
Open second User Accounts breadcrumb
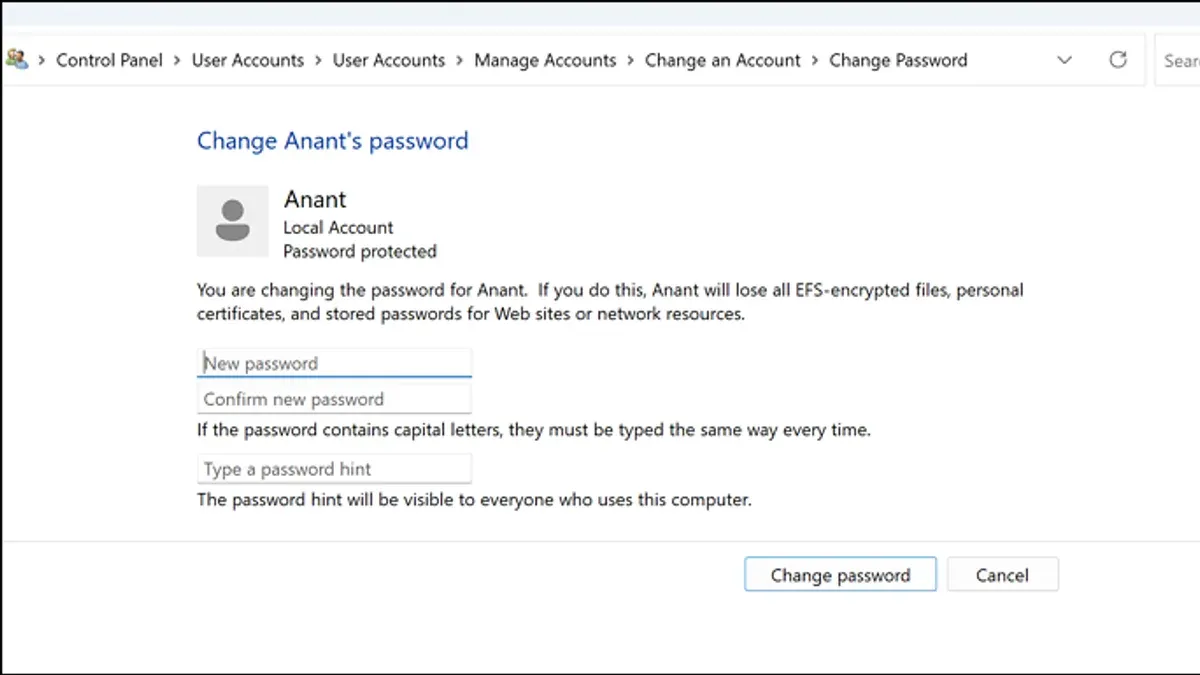pos(388,60)
